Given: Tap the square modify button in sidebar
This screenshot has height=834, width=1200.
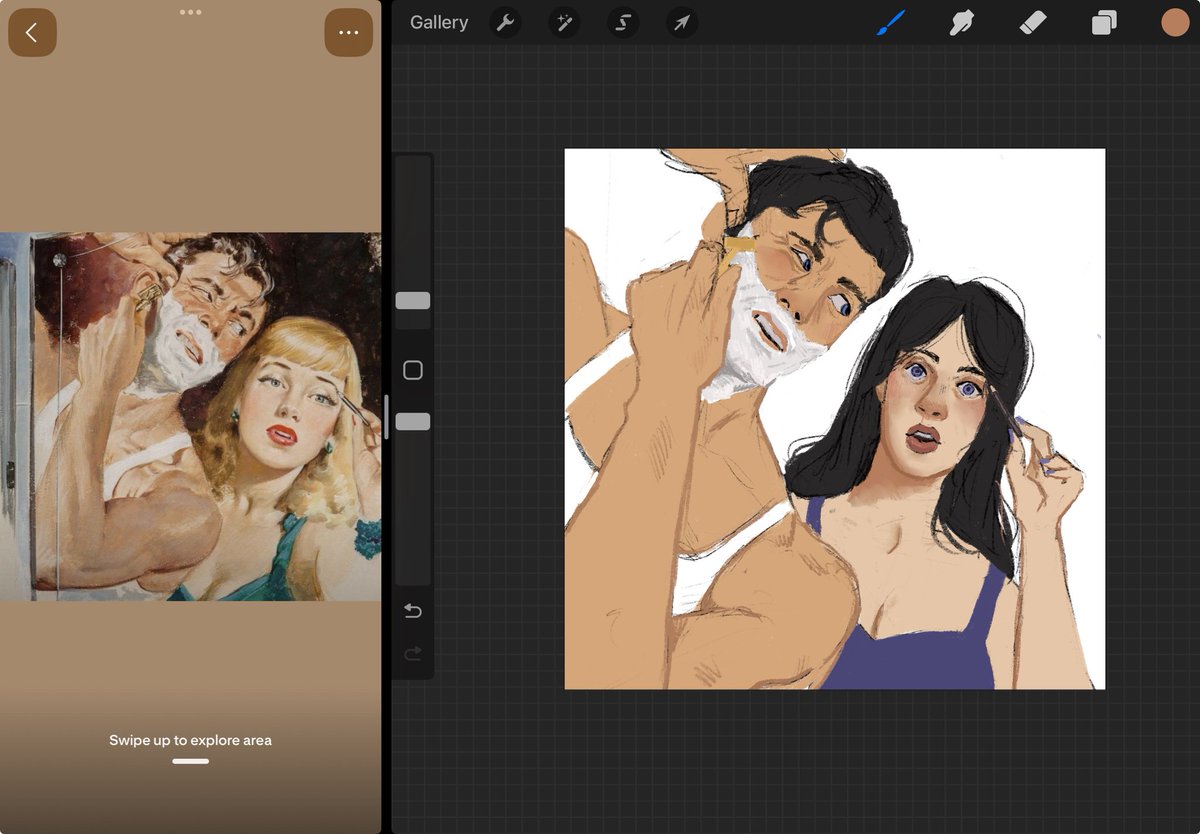Looking at the screenshot, I should [413, 371].
